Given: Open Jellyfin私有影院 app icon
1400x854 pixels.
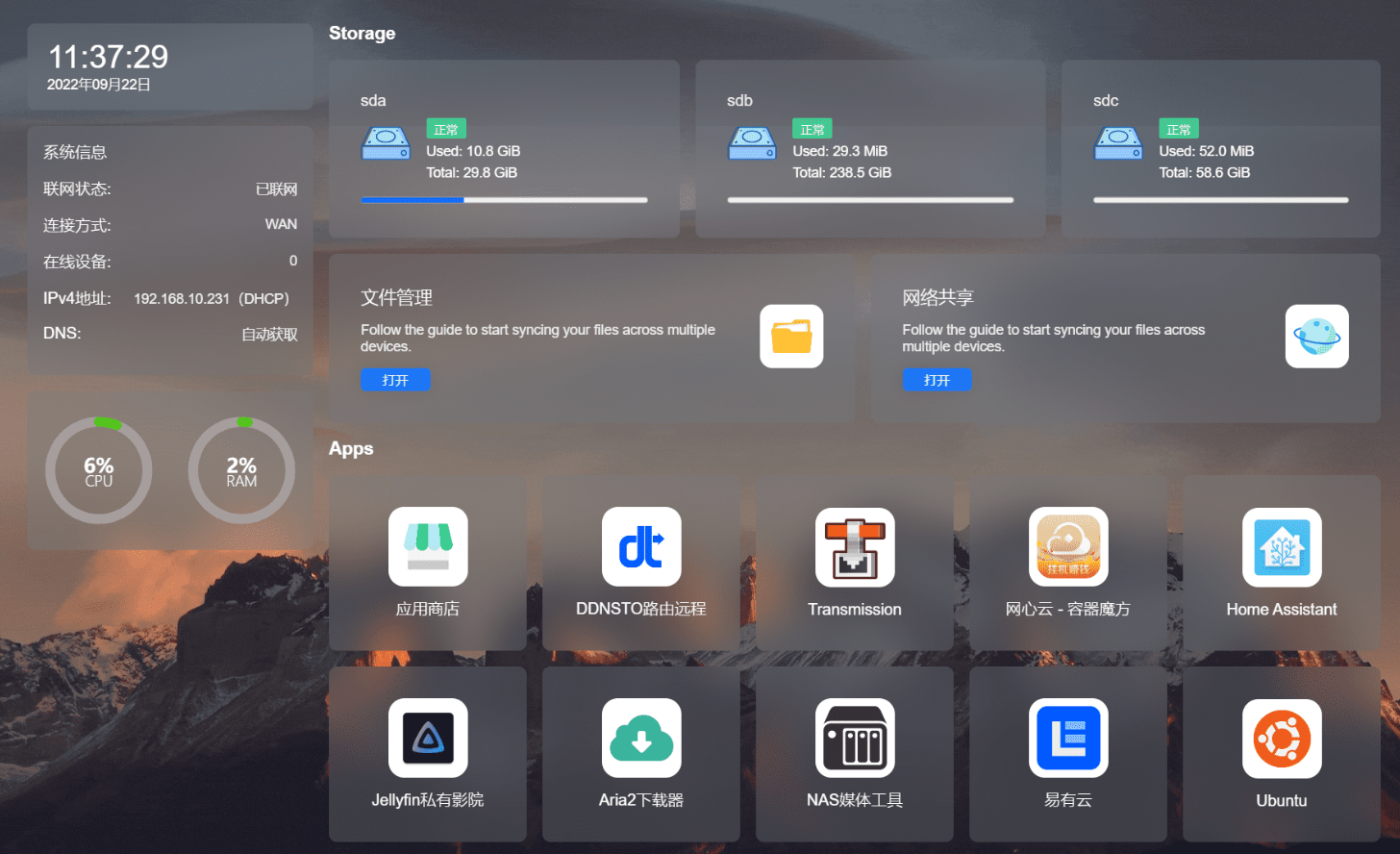Looking at the screenshot, I should pyautogui.click(x=428, y=738).
